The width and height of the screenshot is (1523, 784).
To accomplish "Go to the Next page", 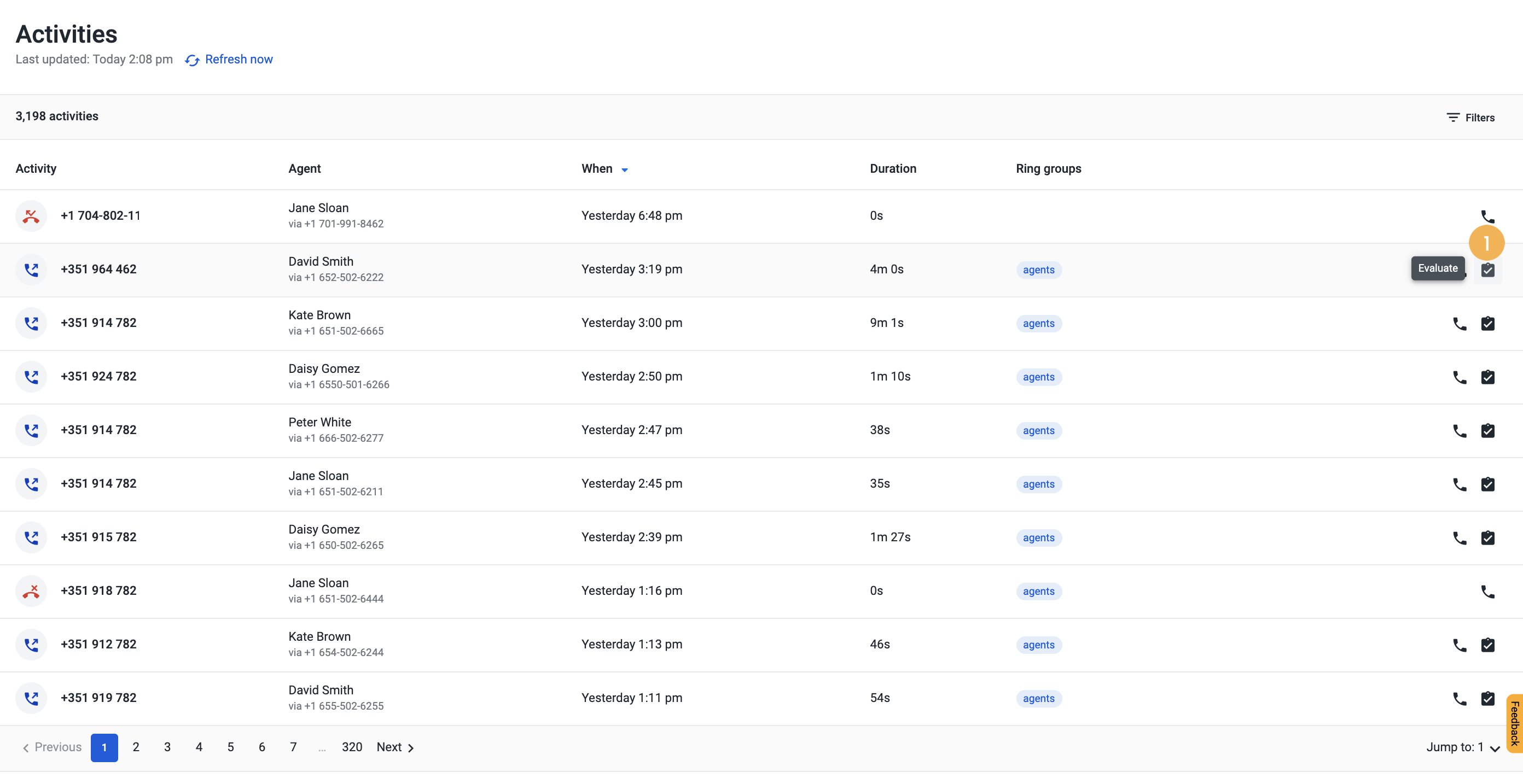I will (x=395, y=747).
